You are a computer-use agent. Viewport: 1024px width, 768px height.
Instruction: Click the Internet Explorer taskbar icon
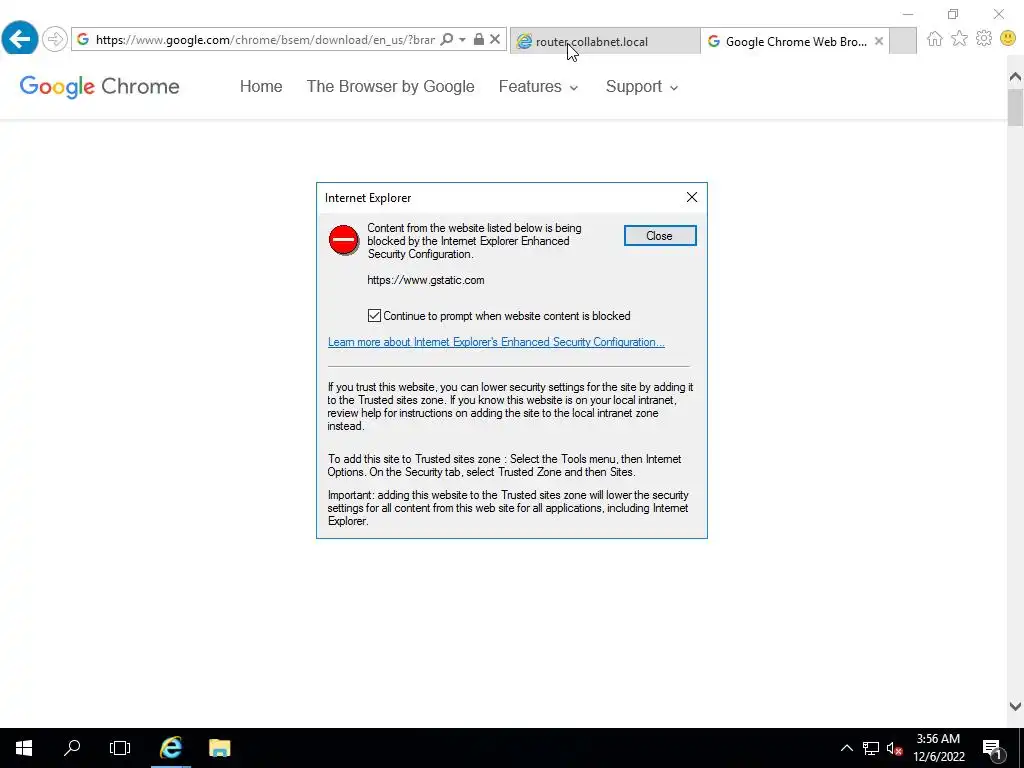(170, 748)
